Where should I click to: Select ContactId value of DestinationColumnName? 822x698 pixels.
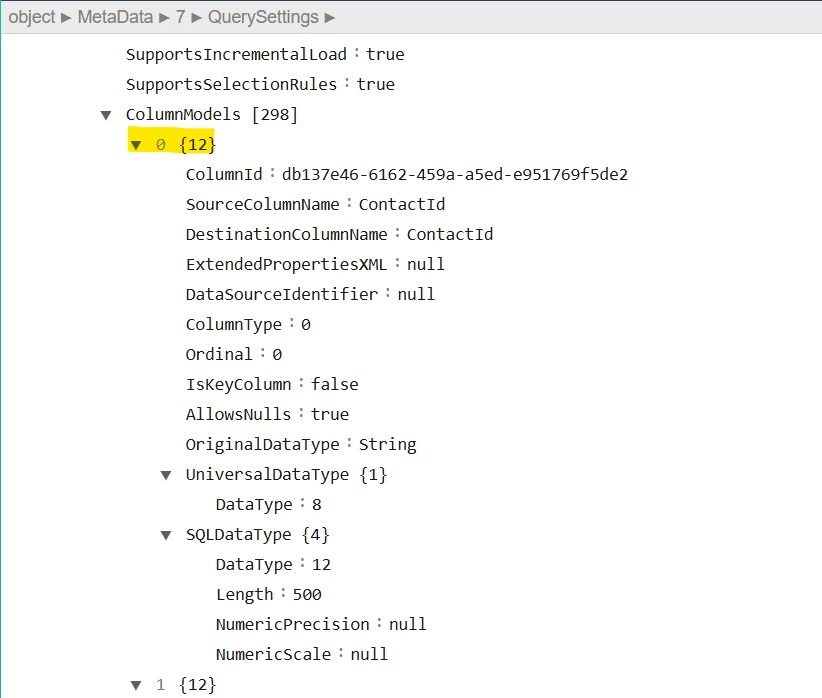[x=450, y=234]
